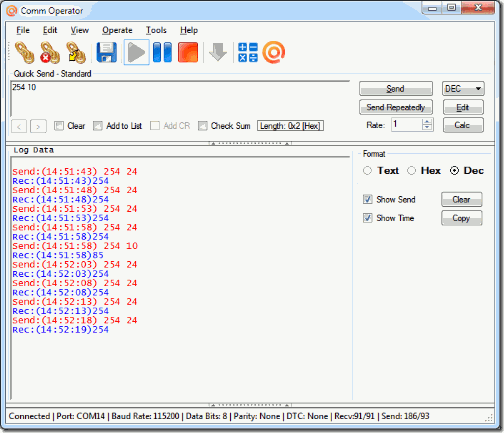504x433 pixels.
Task: Save log with the floppy disk icon
Action: click(107, 52)
